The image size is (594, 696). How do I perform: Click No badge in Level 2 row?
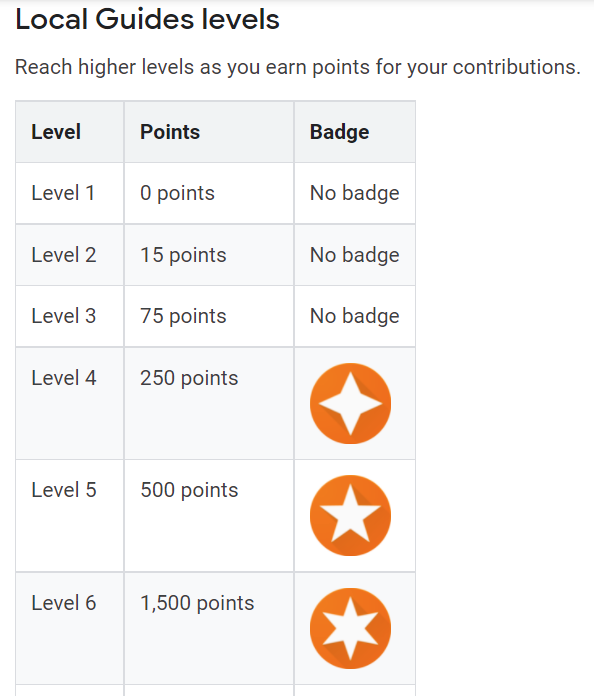355,255
